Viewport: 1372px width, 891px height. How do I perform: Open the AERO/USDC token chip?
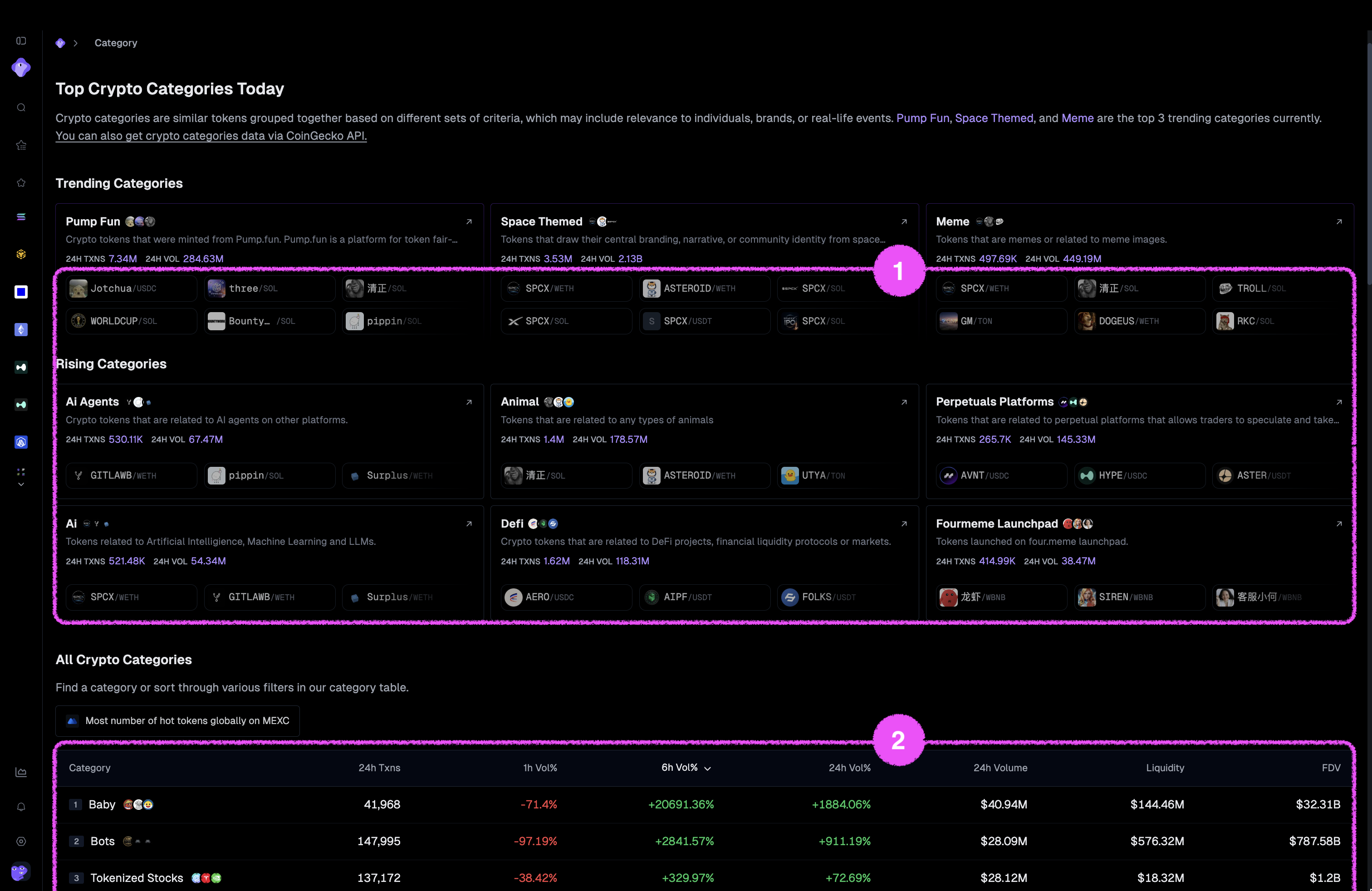[566, 597]
